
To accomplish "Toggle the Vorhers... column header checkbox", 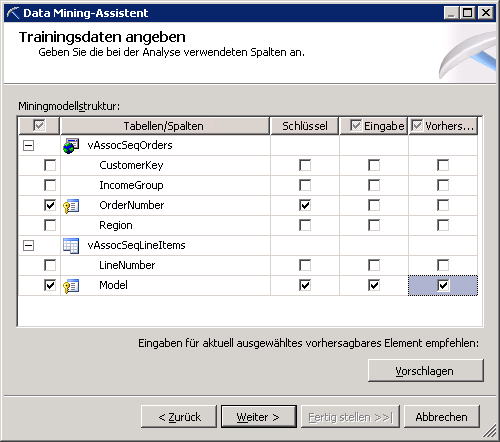I will (417, 126).
